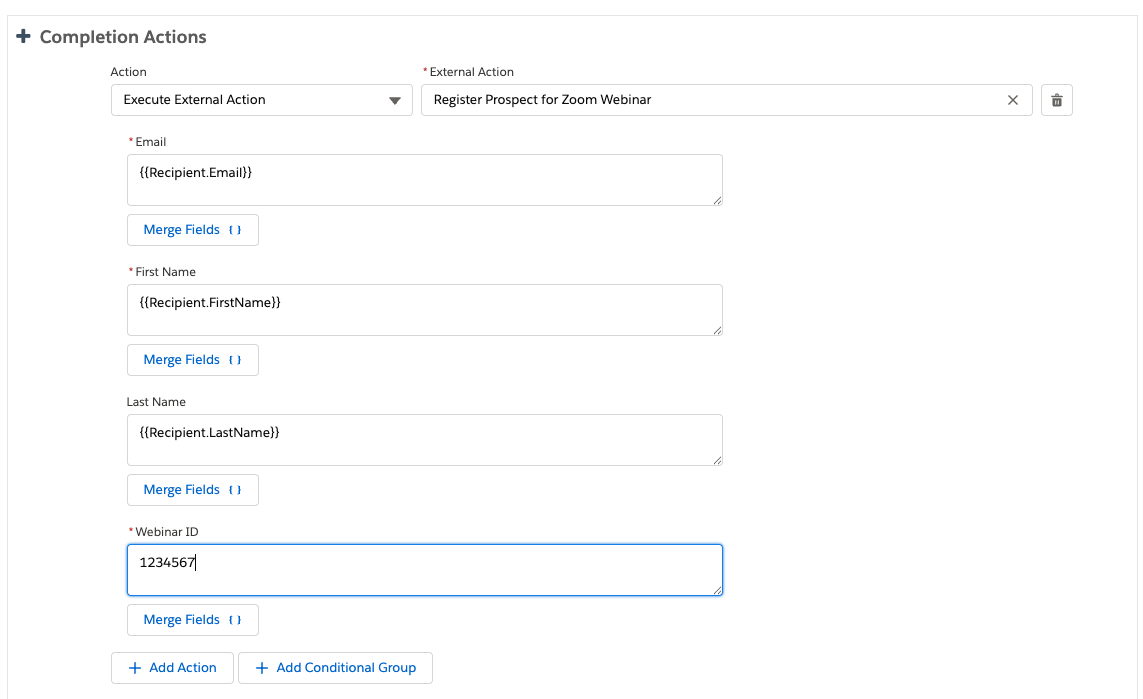
Task: Open Merge Fields below the Email field
Action: (x=192, y=230)
